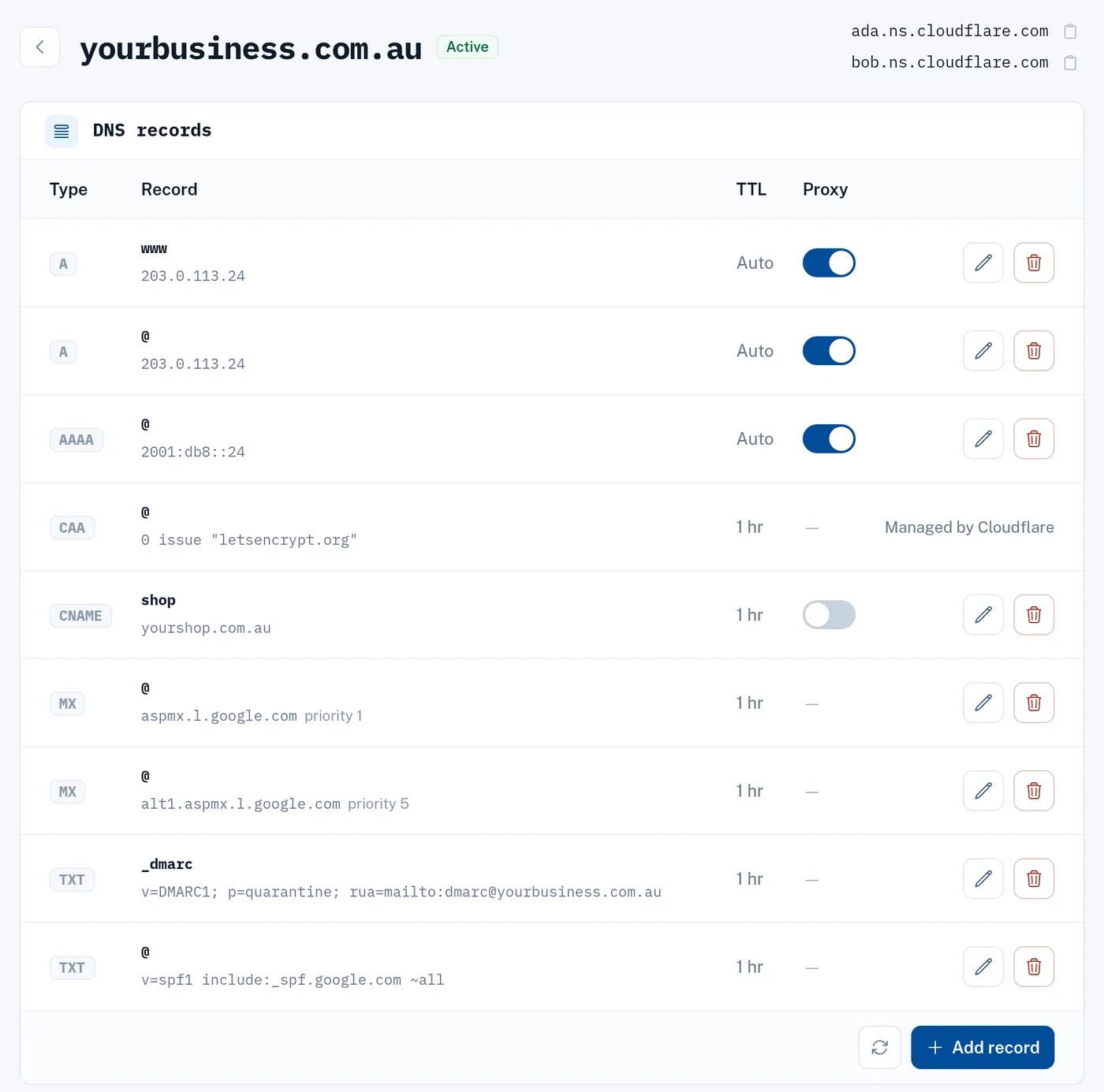Delete the alt1.aspmx.l.google.com MX record

(1034, 791)
